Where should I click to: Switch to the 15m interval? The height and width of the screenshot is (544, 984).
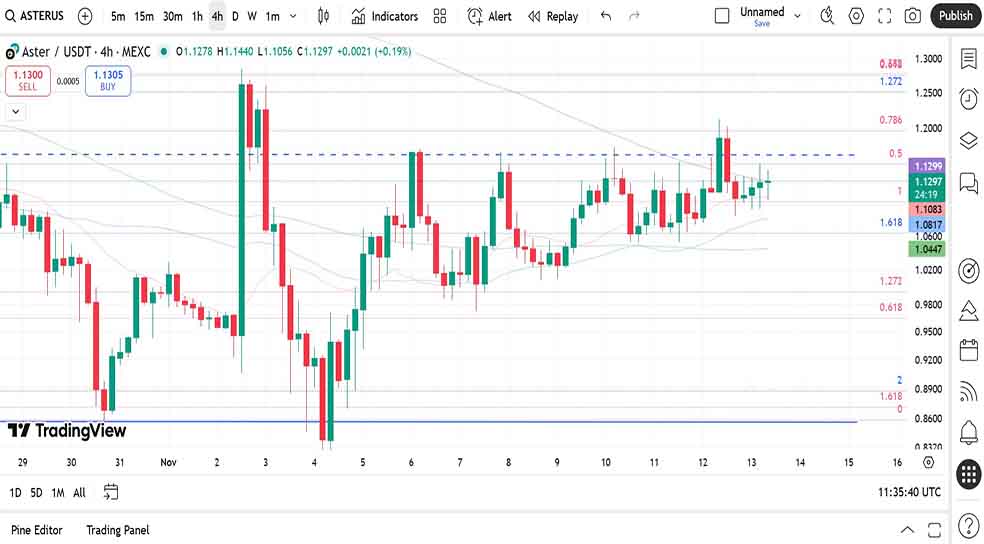[x=144, y=16]
